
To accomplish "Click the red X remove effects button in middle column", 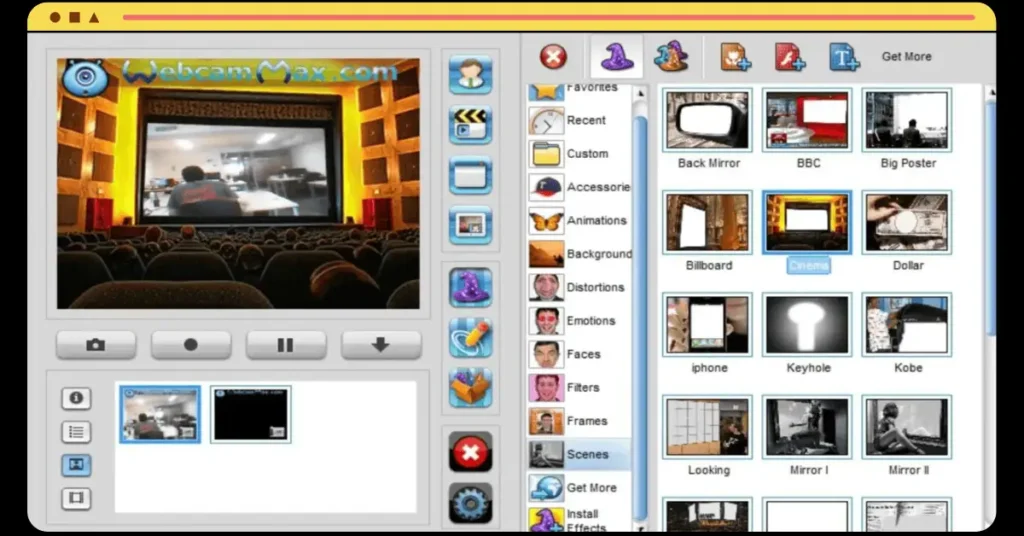I will point(470,452).
